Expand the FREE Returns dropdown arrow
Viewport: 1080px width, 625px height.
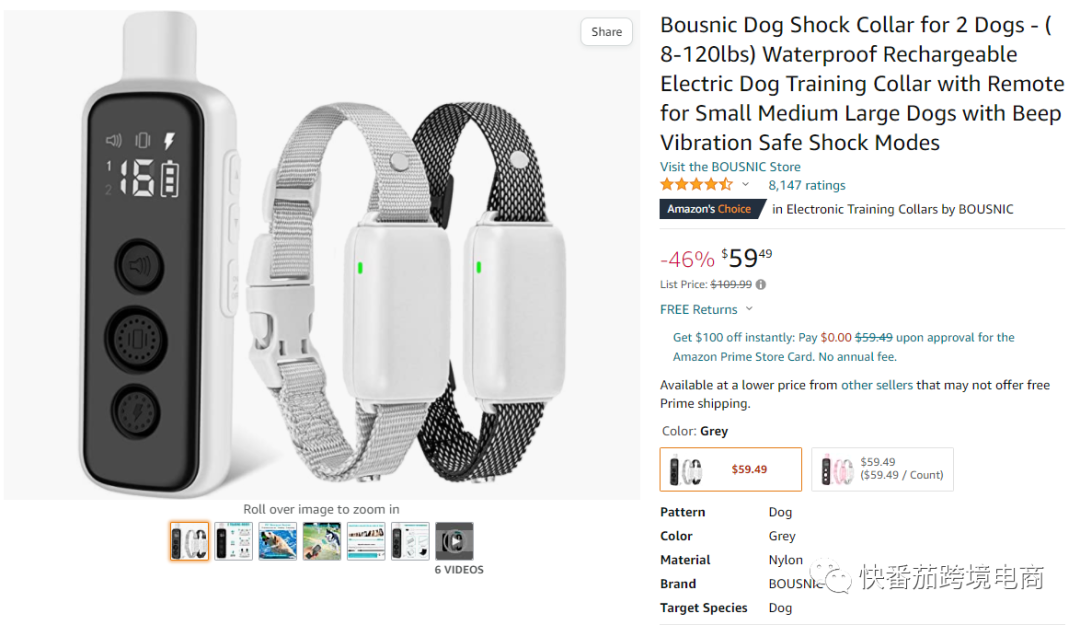[749, 309]
